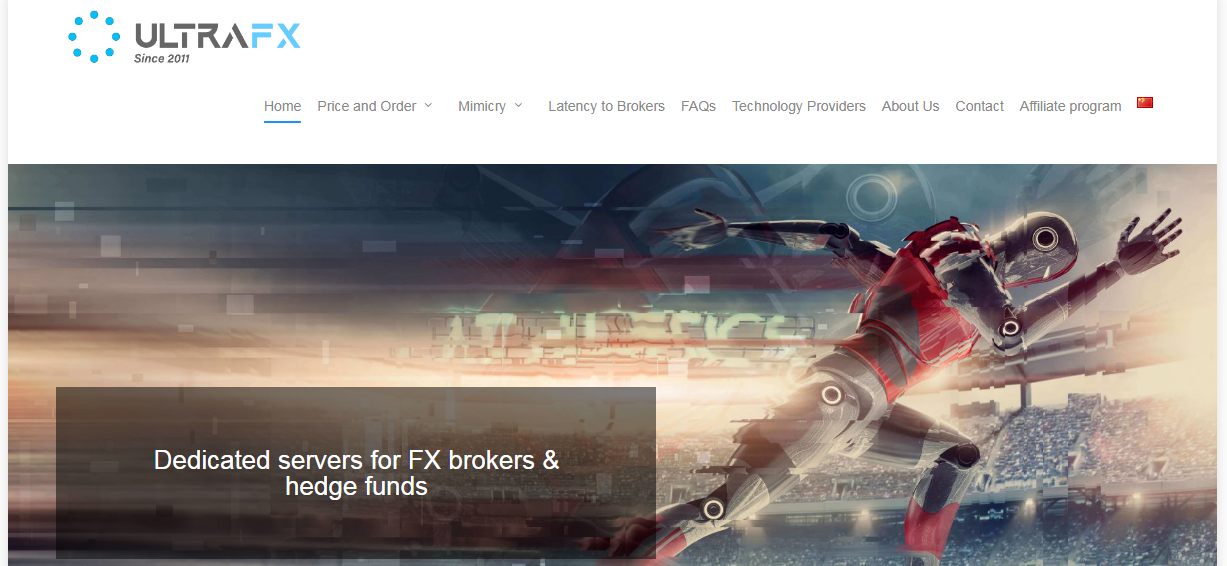
Task: Expand the chevron beside Mimicry
Action: tap(518, 105)
